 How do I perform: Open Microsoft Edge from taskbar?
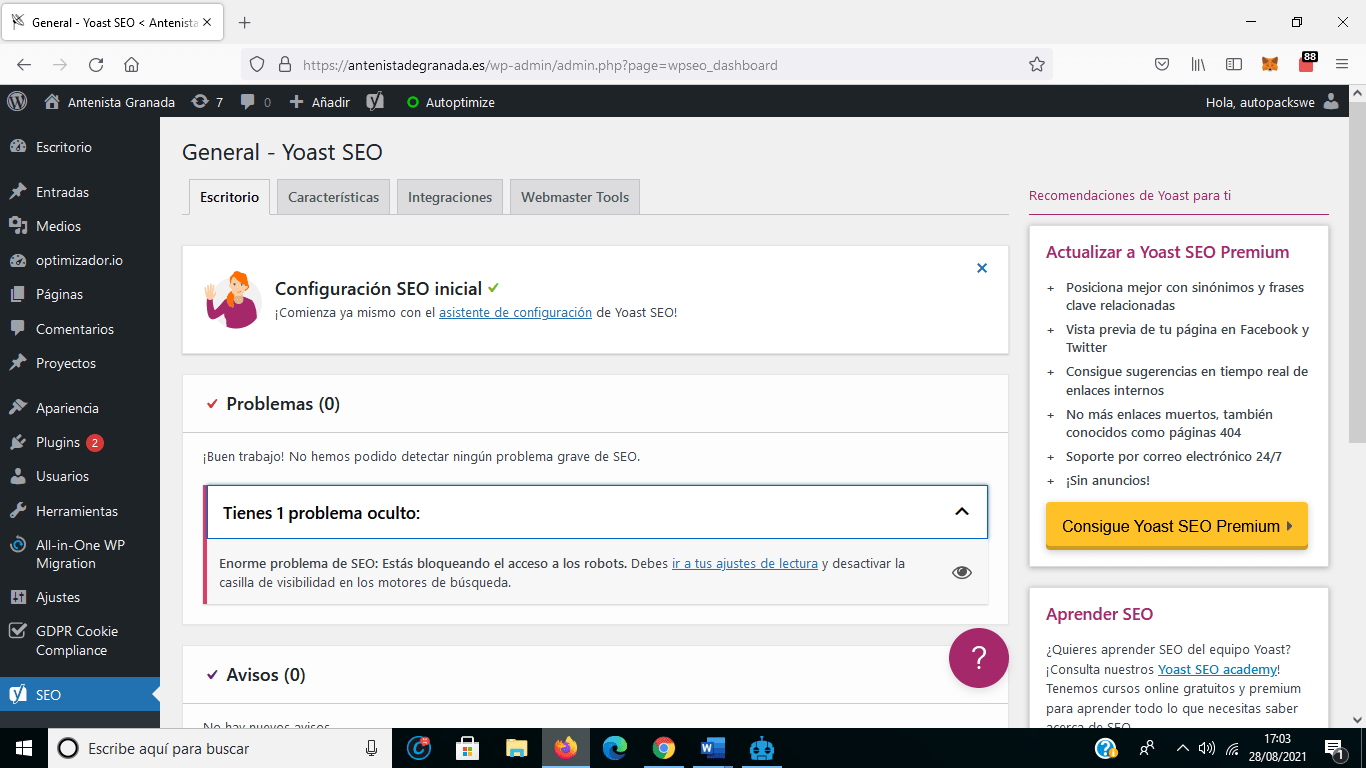(x=614, y=748)
